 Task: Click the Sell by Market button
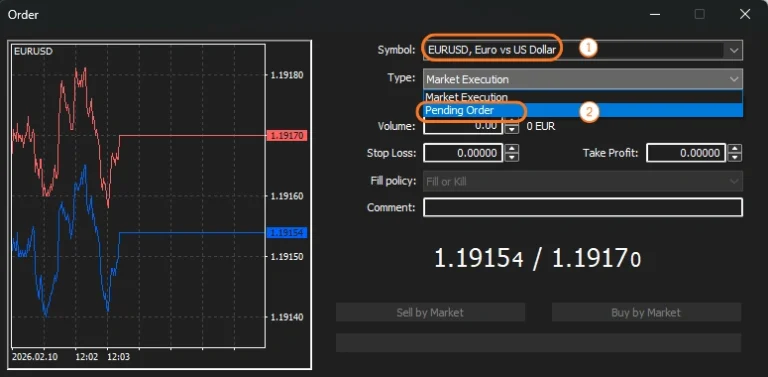pyautogui.click(x=430, y=312)
